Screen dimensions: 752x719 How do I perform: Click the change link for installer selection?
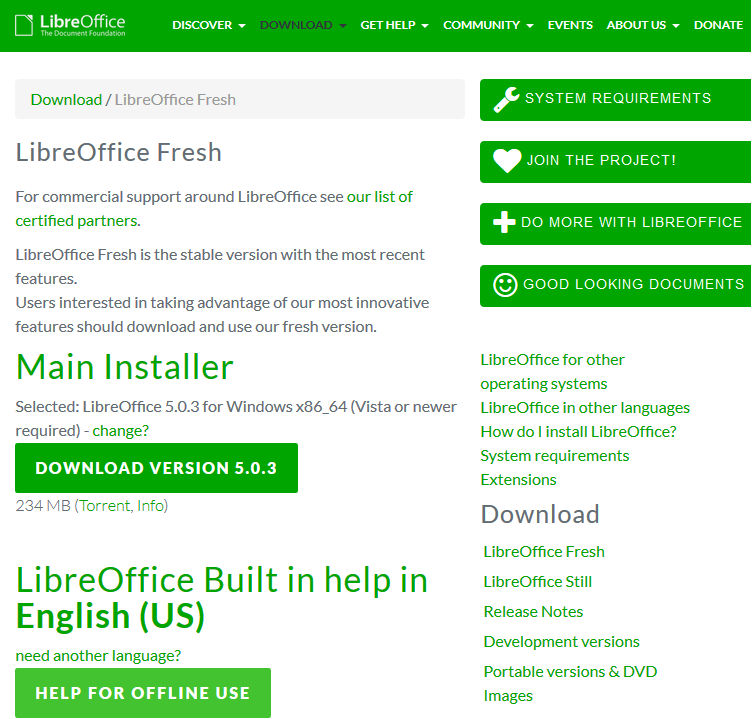[120, 431]
